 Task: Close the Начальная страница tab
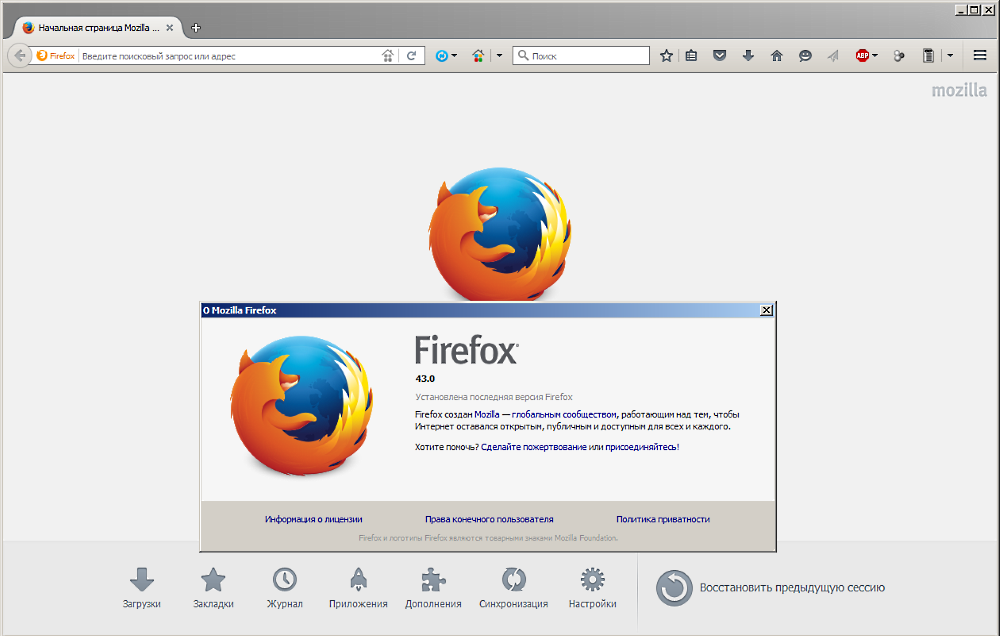[170, 27]
